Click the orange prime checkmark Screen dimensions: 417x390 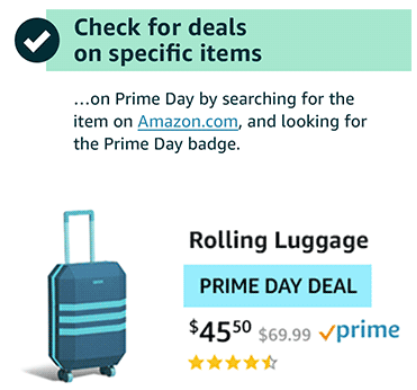click(327, 333)
